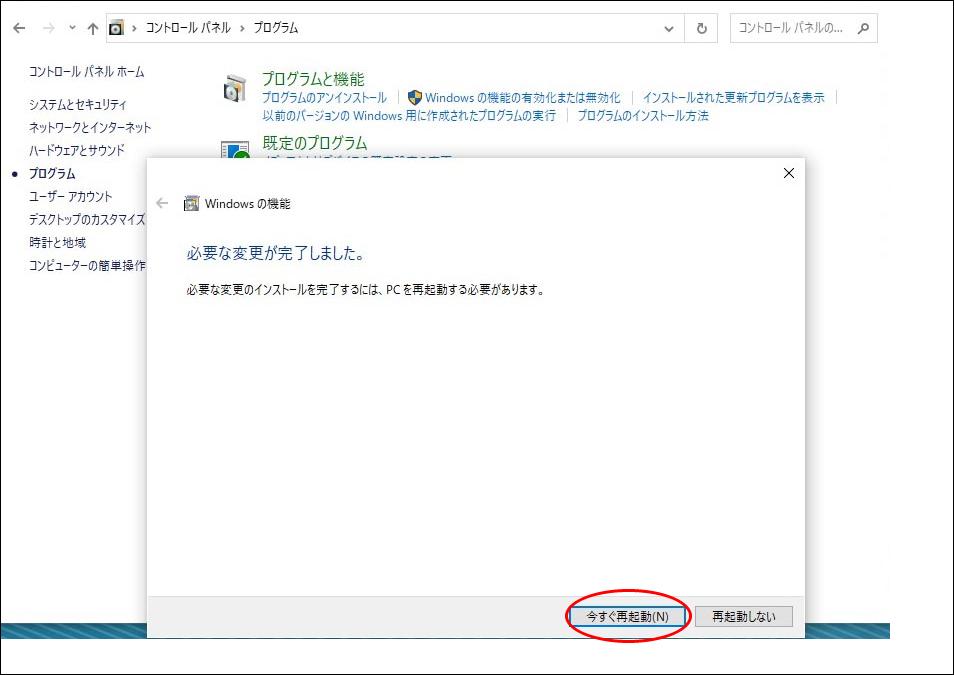Go up one folder level
Viewport: 954px width, 675px height.
[x=92, y=28]
